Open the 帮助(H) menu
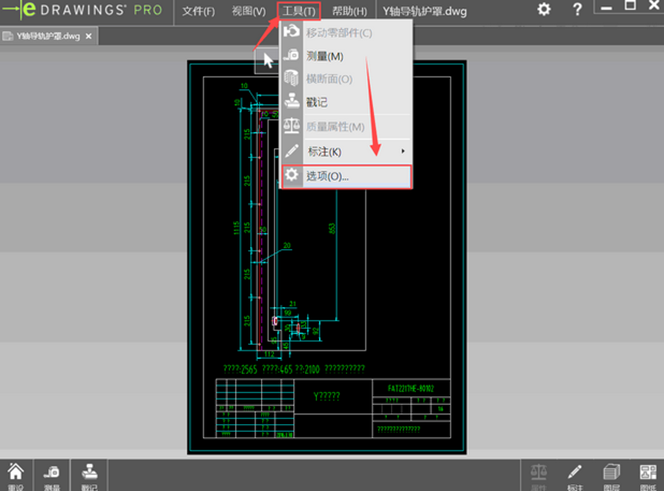Image resolution: width=664 pixels, height=491 pixels. click(x=348, y=11)
